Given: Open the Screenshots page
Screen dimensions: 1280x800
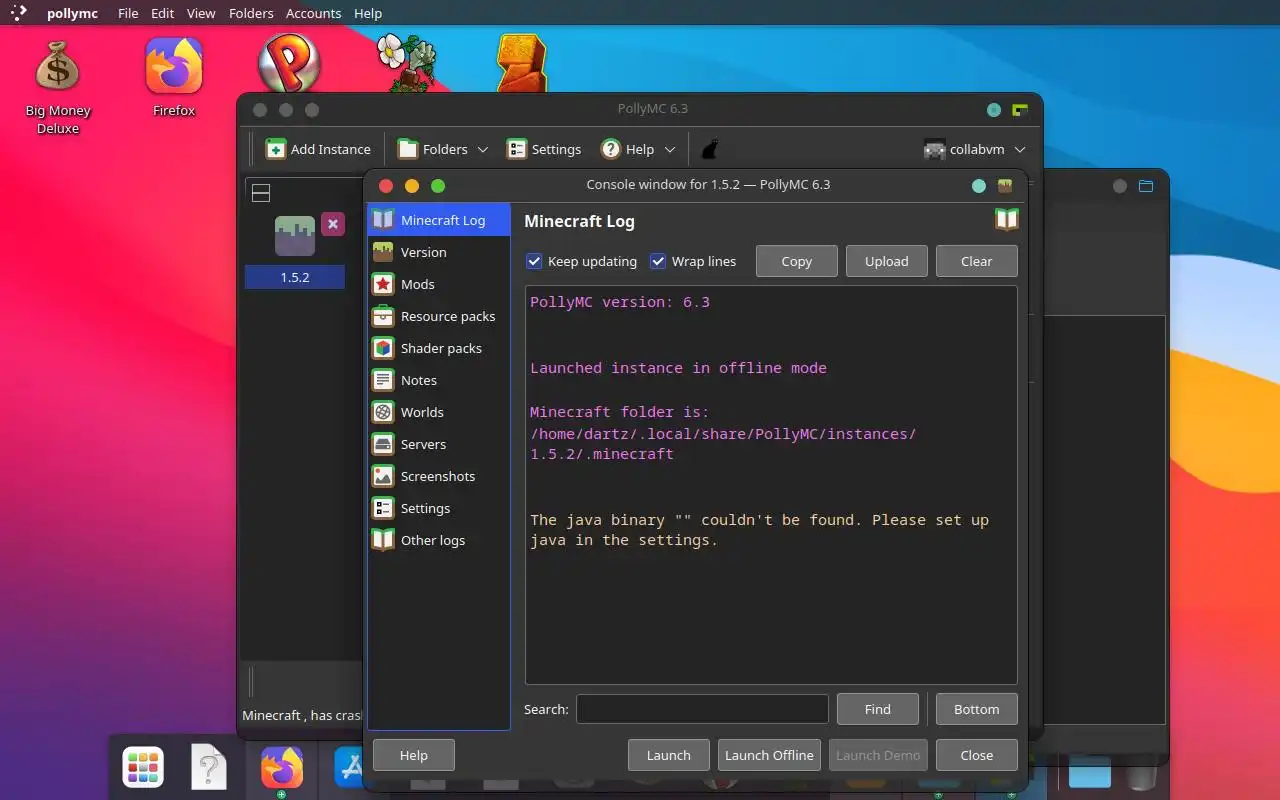Looking at the screenshot, I should point(438,476).
